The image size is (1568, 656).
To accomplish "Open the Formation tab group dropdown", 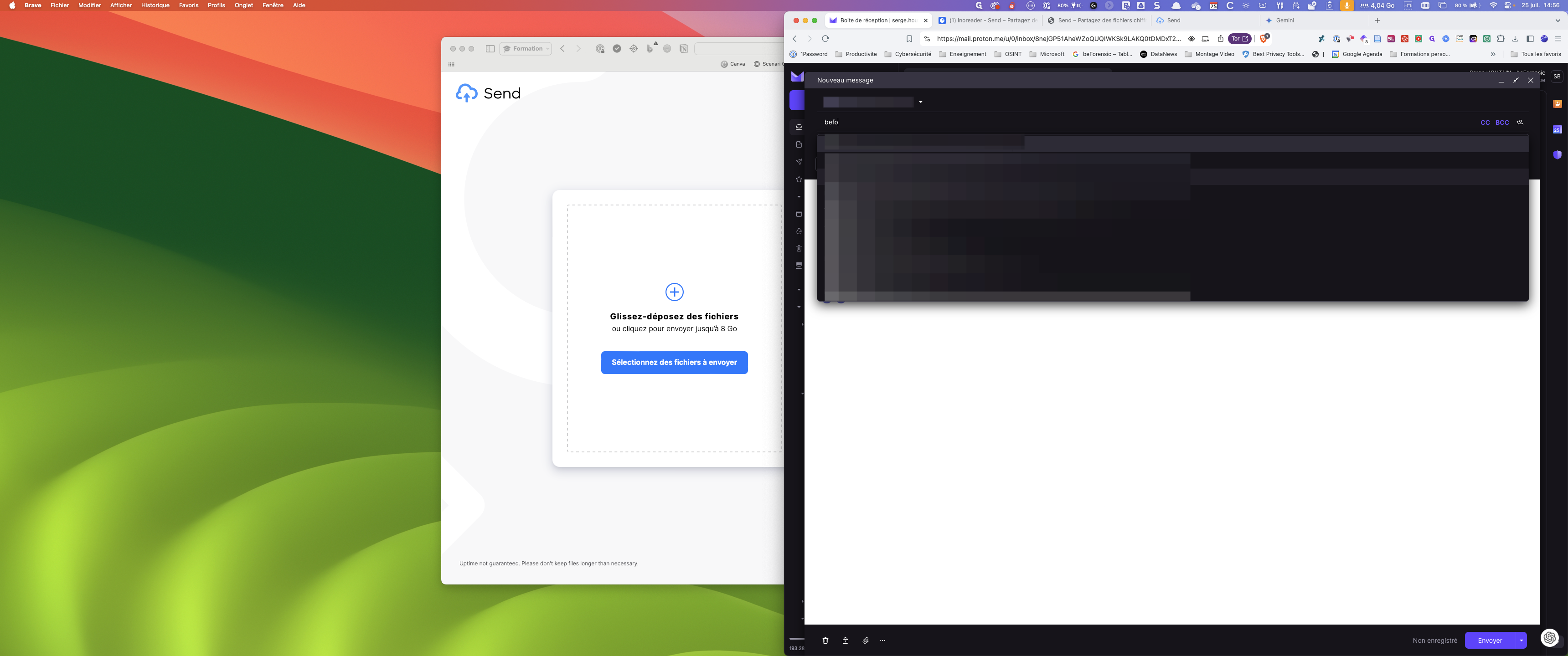I will click(x=526, y=49).
